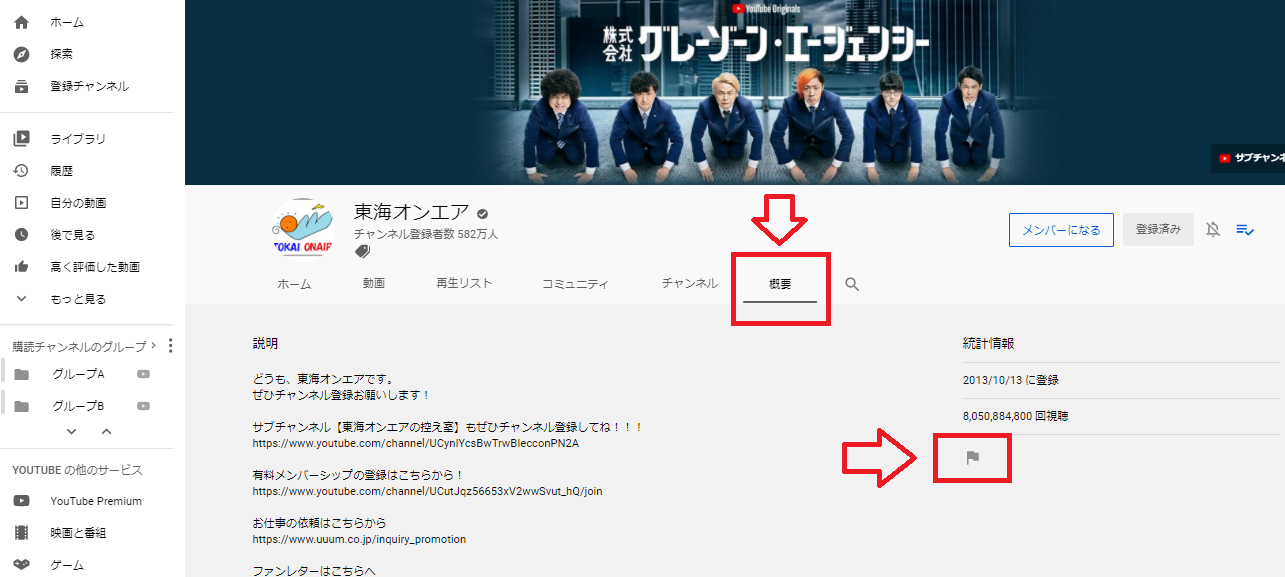Switch to the 動画 tab
The width and height of the screenshot is (1285, 577).
374,284
